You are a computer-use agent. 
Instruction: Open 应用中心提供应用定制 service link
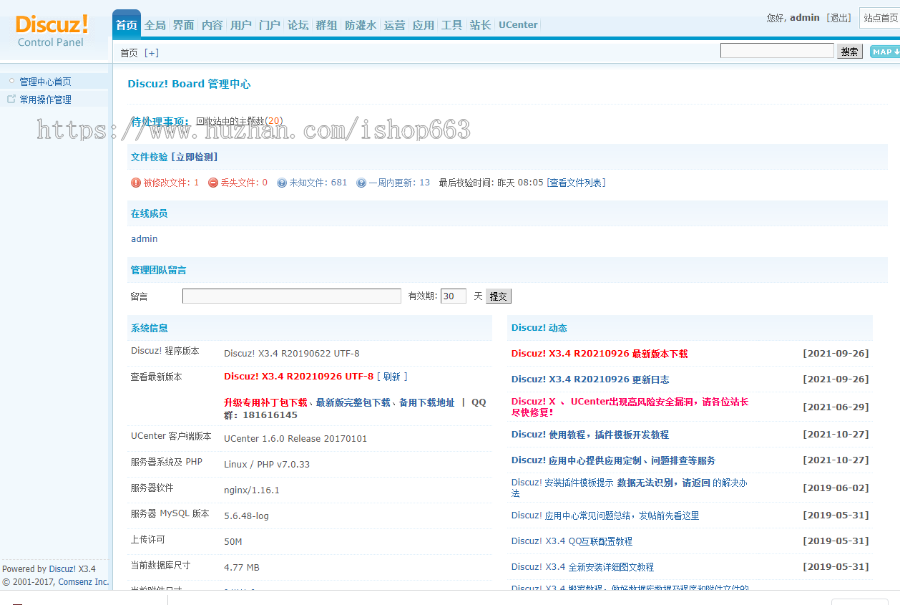pos(613,460)
